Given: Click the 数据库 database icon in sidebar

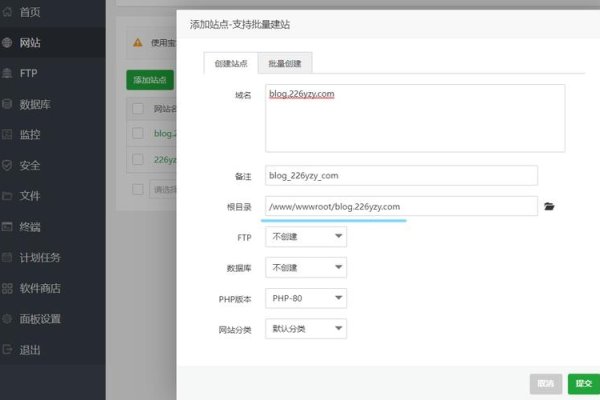Looking at the screenshot, I should (x=7, y=104).
